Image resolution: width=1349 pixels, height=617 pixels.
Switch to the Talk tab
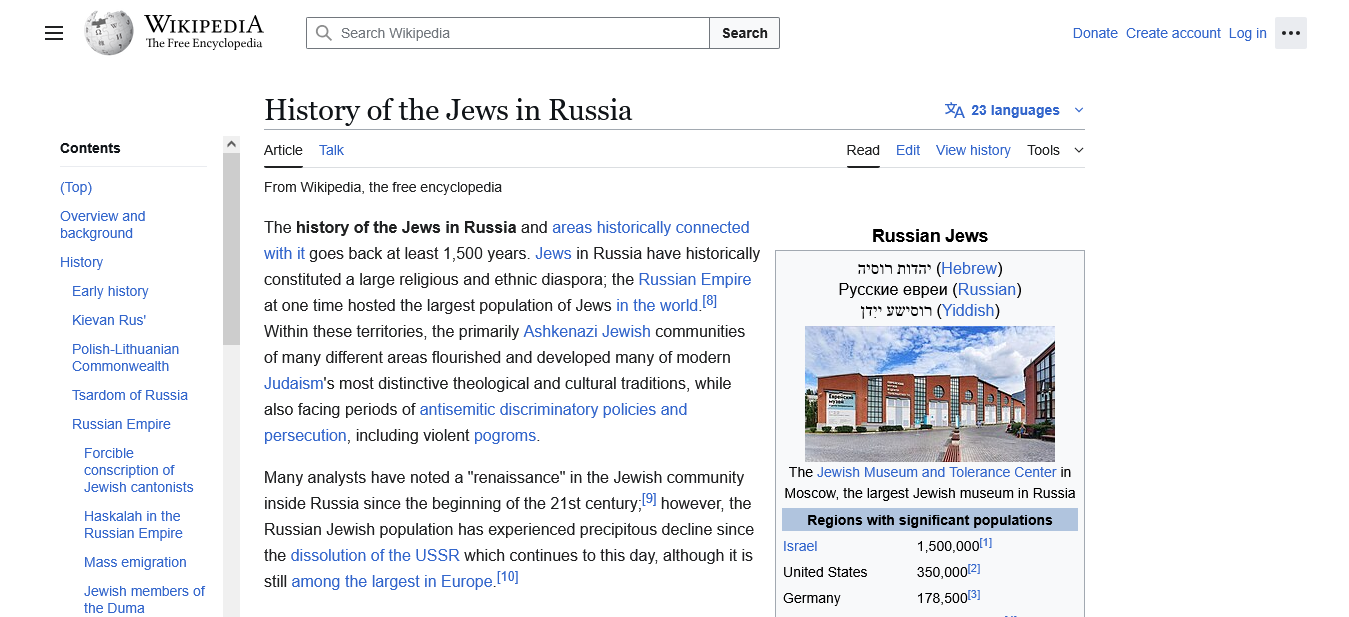331,150
